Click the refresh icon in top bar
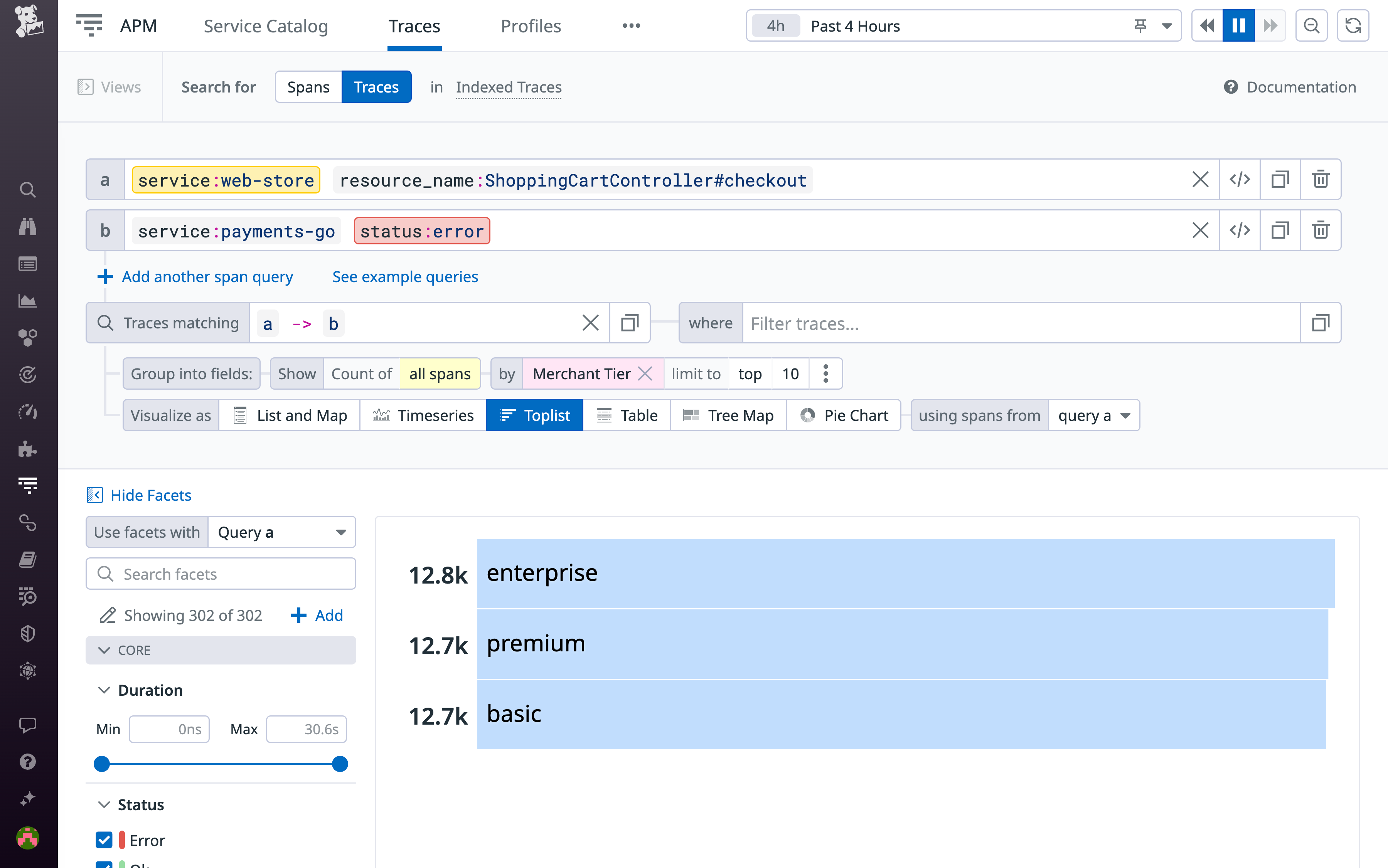 [1353, 26]
